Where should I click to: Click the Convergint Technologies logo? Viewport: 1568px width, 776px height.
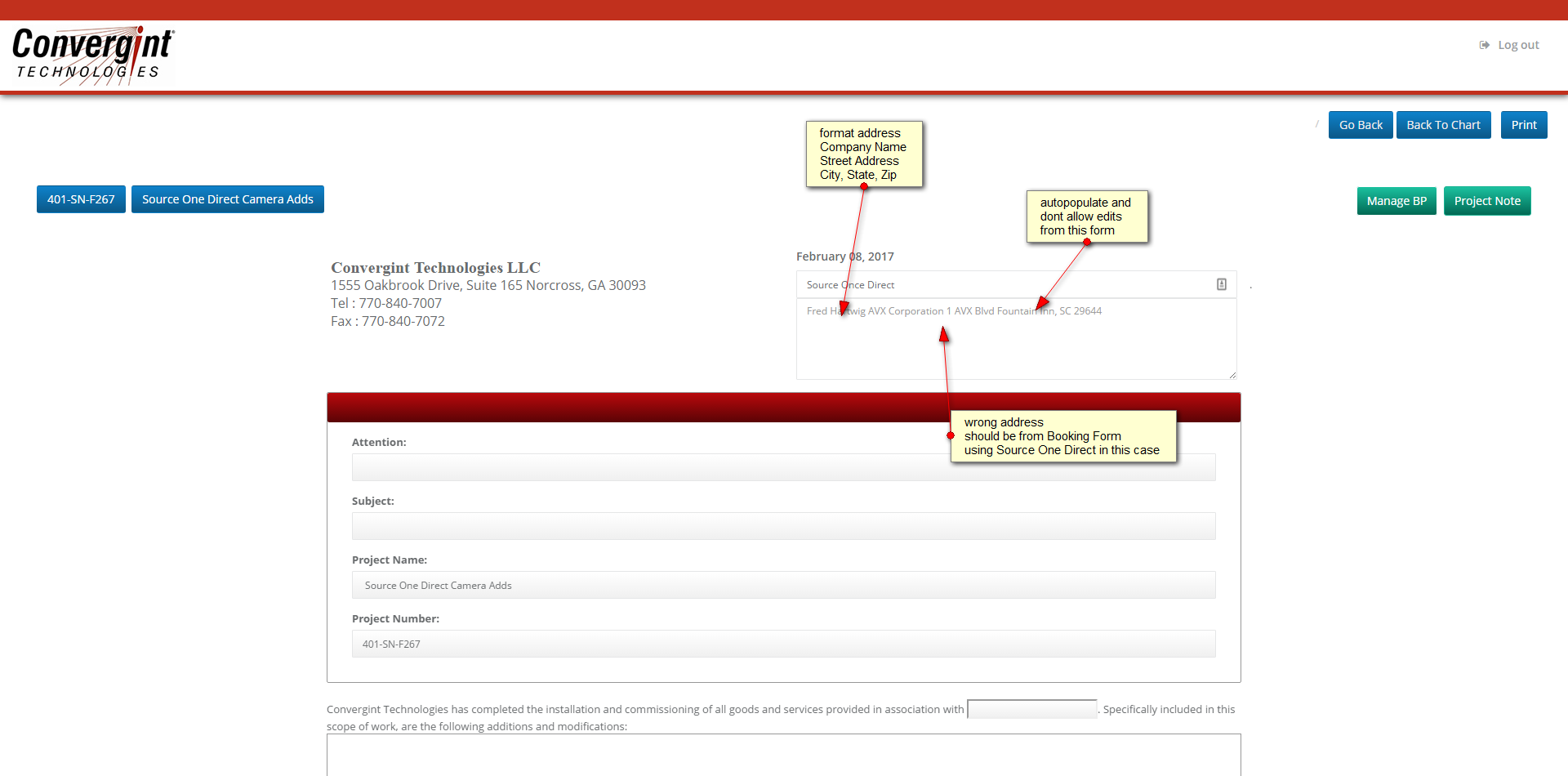tap(93, 55)
